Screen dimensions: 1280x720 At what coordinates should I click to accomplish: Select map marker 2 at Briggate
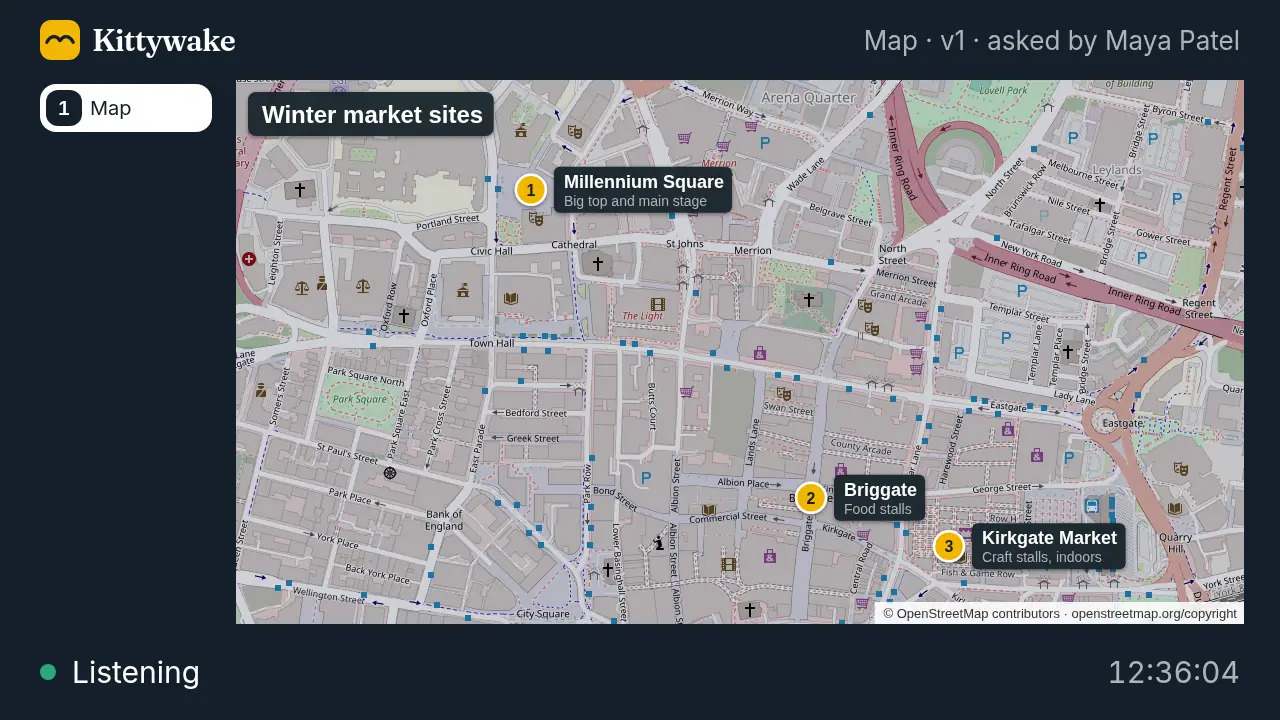pyautogui.click(x=811, y=498)
